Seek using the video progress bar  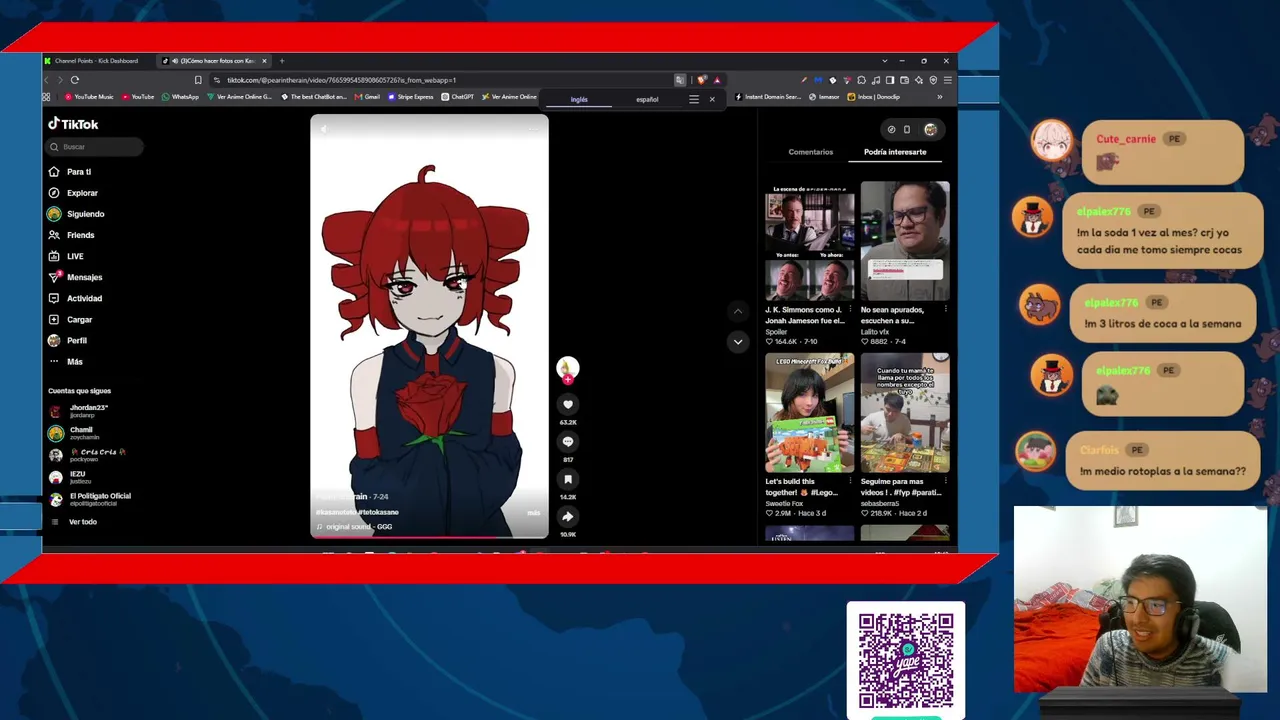click(x=429, y=537)
